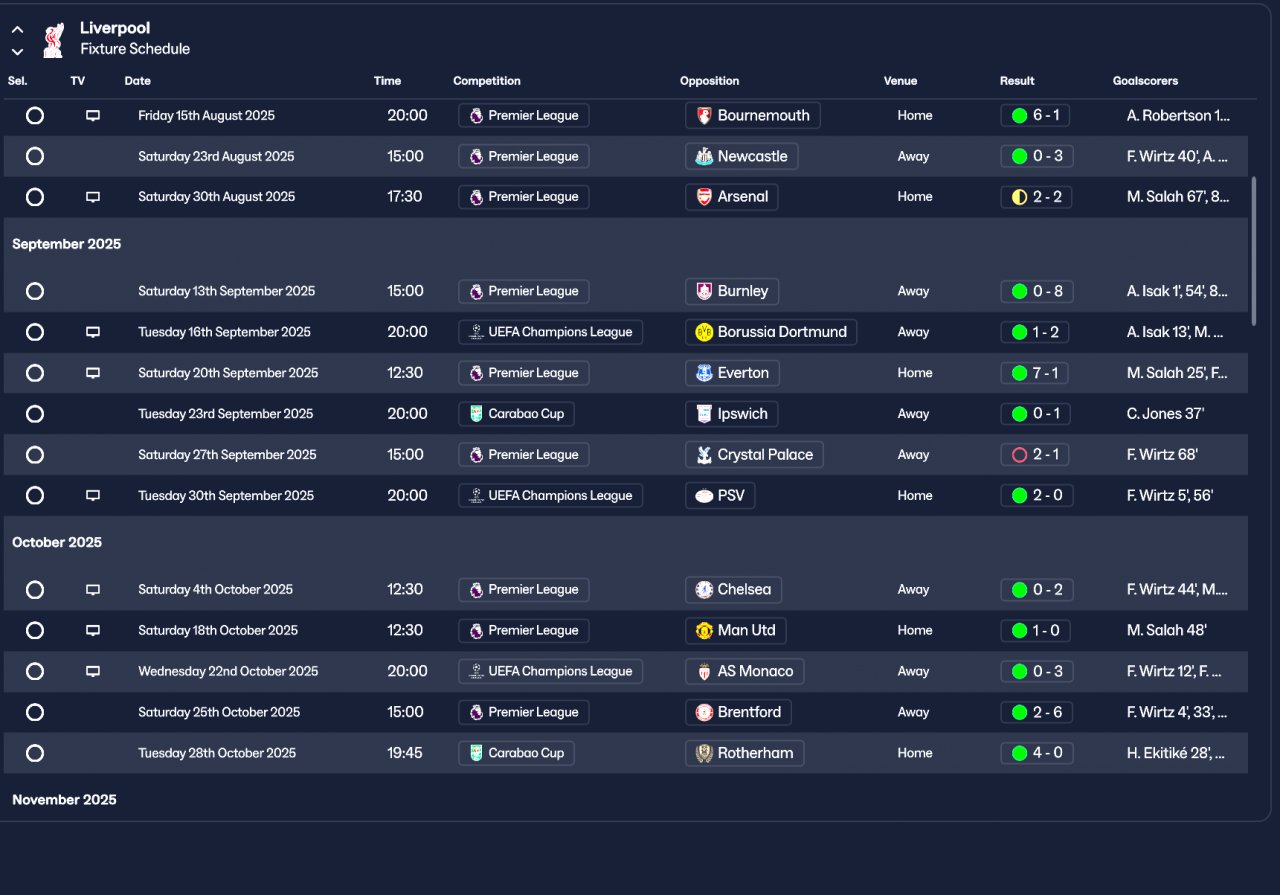Viewport: 1280px width, 895px height.
Task: Select the Ipswich fixture radio button
Action: (35, 414)
